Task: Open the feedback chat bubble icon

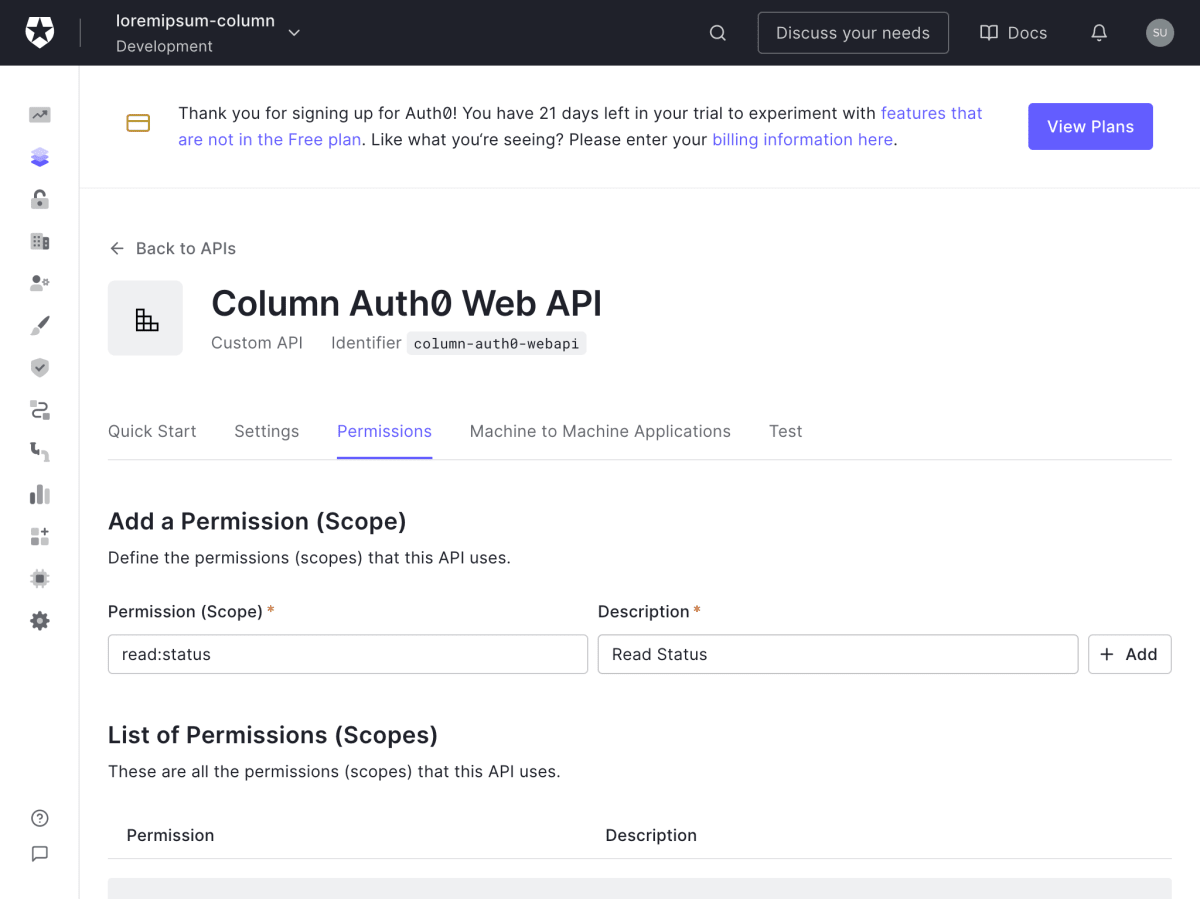Action: pos(40,854)
